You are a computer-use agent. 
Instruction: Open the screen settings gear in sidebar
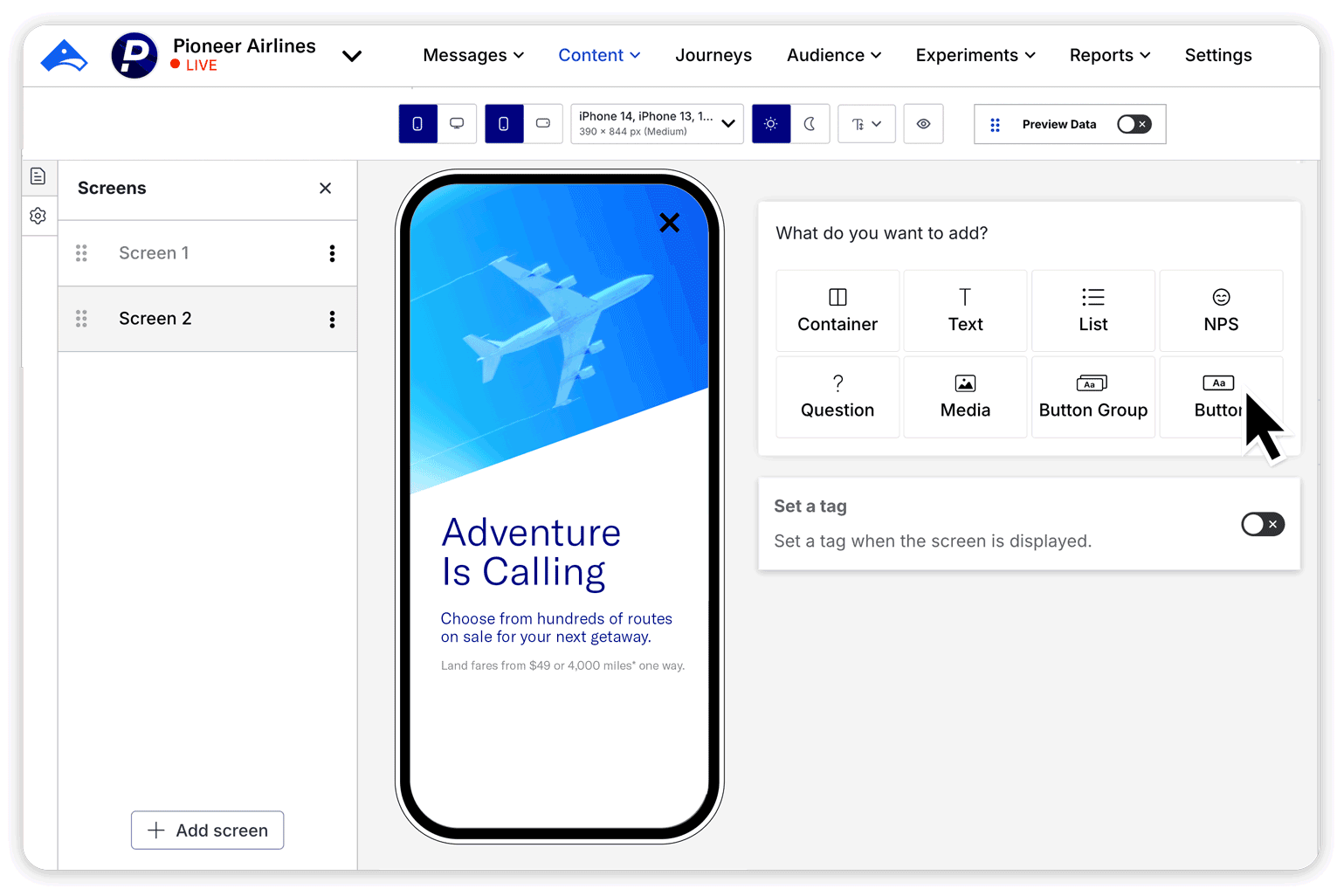[x=38, y=216]
